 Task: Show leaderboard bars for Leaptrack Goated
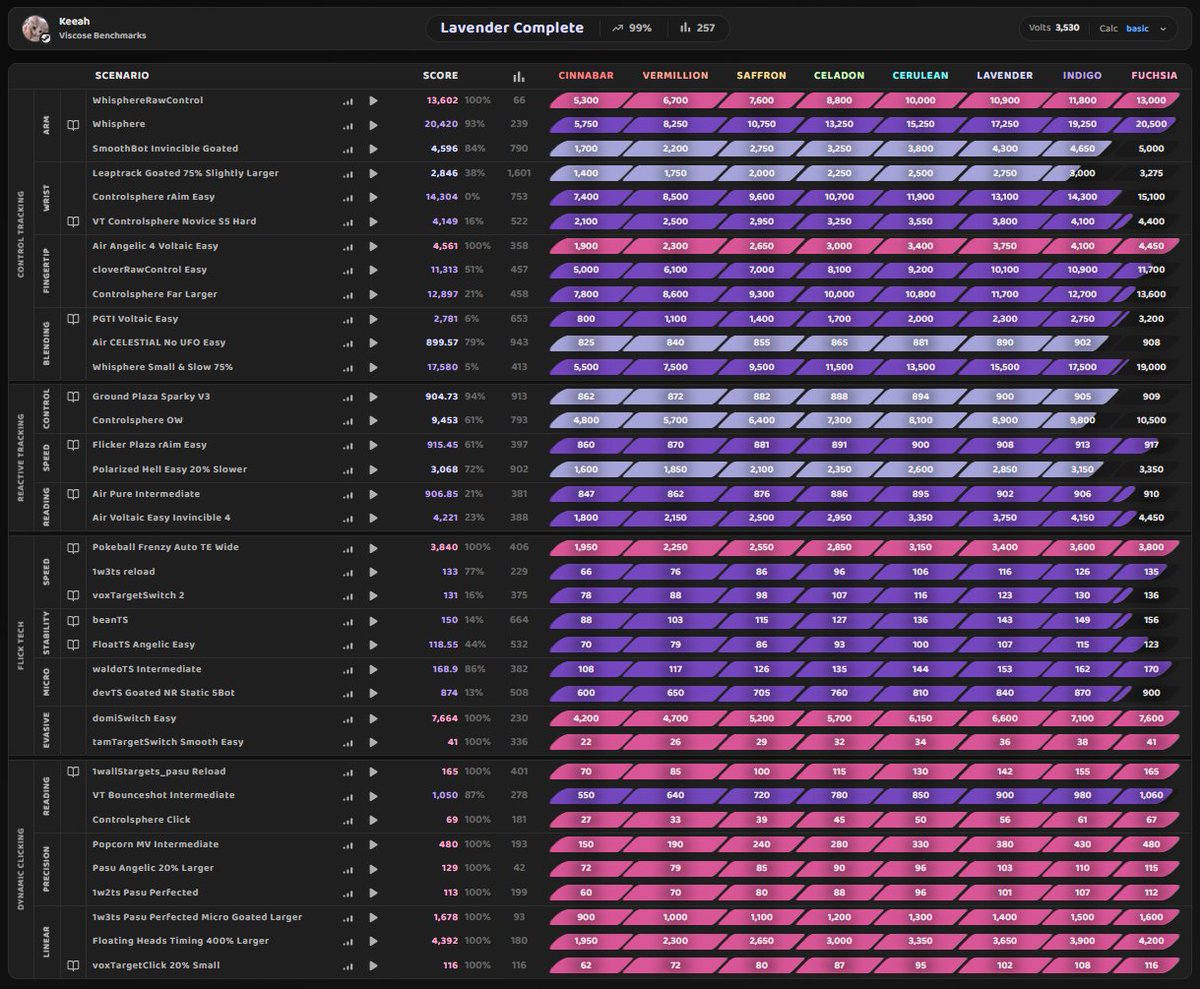[x=348, y=173]
